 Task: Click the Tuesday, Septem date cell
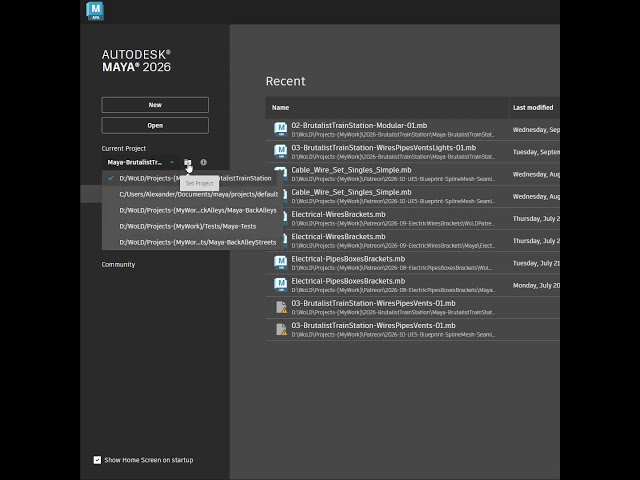536,152
